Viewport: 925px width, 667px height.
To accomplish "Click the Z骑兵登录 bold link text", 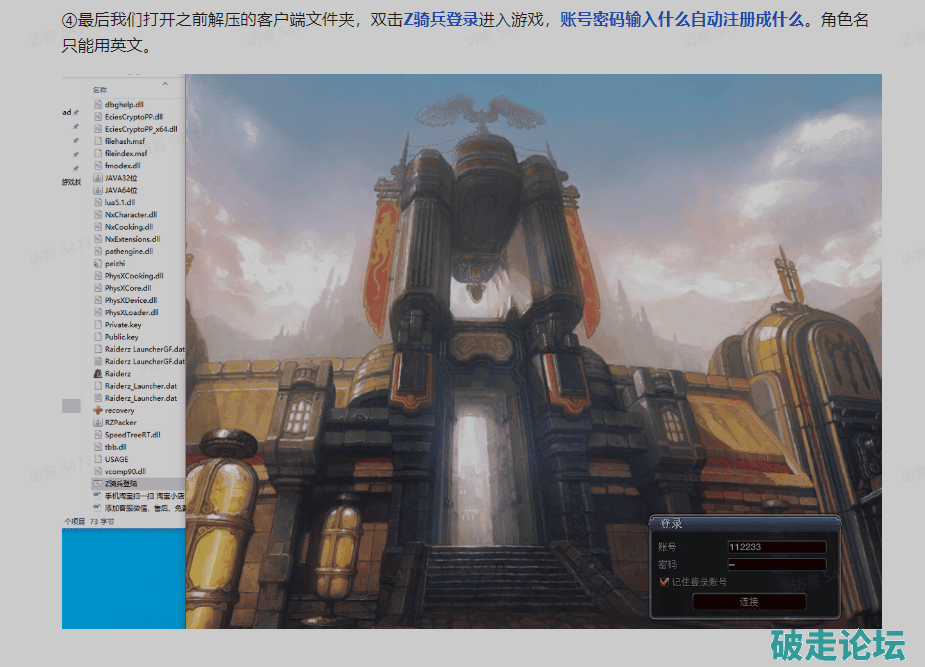I will point(440,19).
